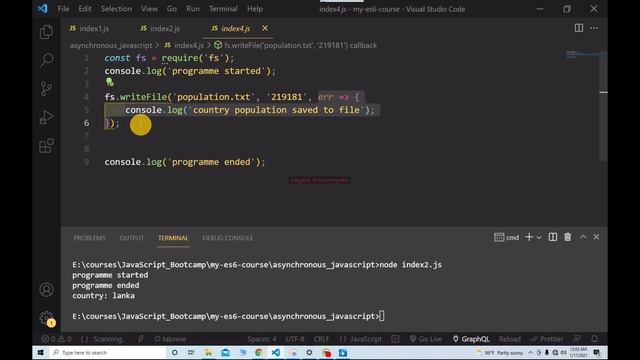This screenshot has width=640, height=360.
Task: Open the editor More Actions menu
Action: [x=594, y=28]
